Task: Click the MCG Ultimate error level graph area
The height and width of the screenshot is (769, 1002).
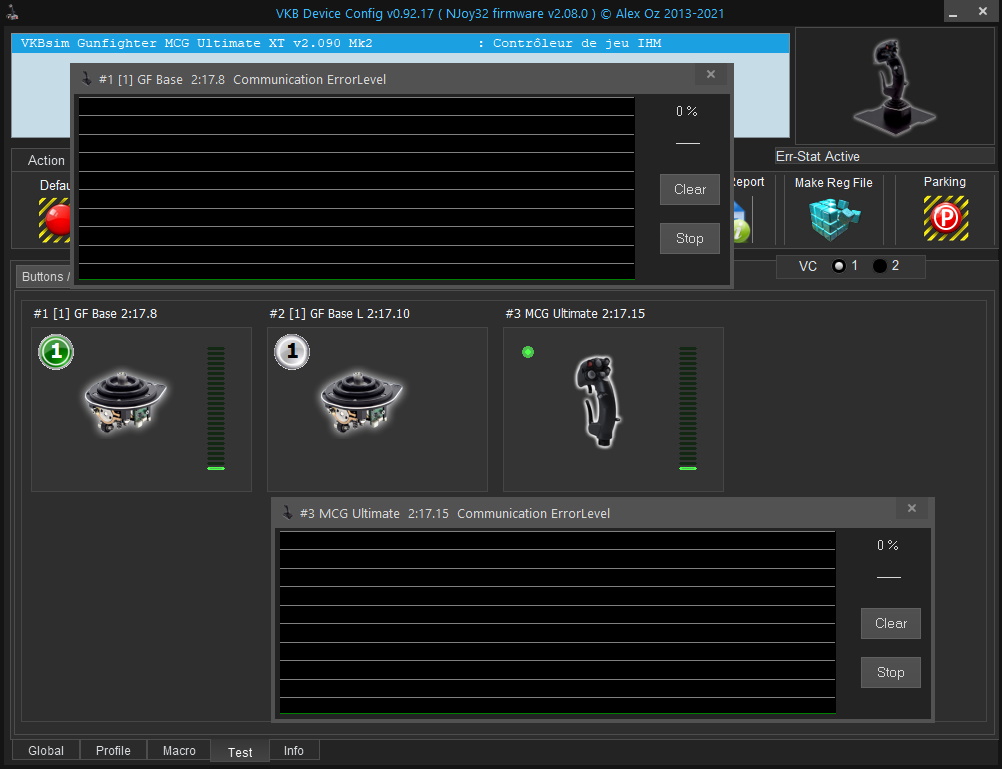Action: (x=558, y=623)
